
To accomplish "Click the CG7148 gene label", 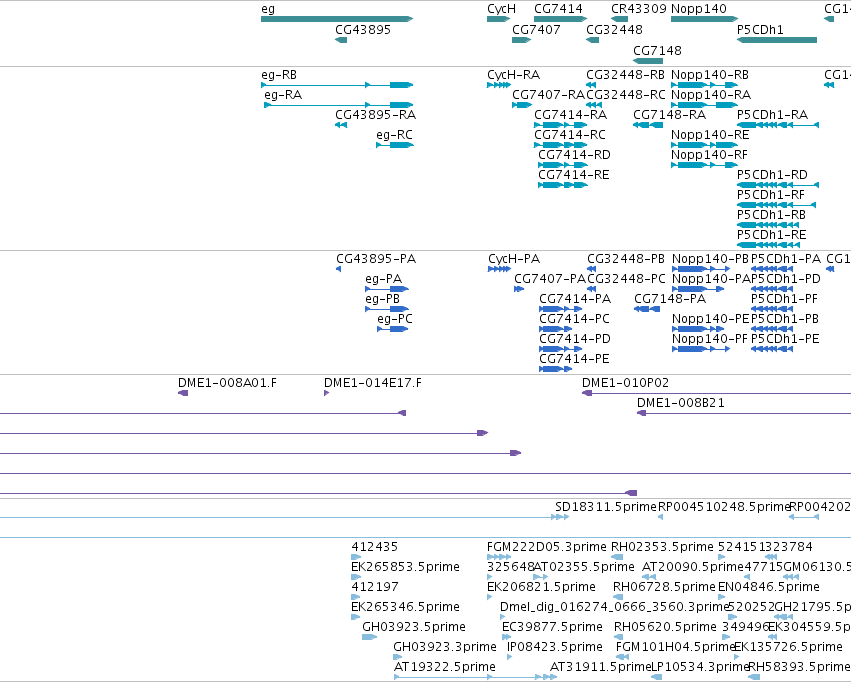I will coord(657,51).
